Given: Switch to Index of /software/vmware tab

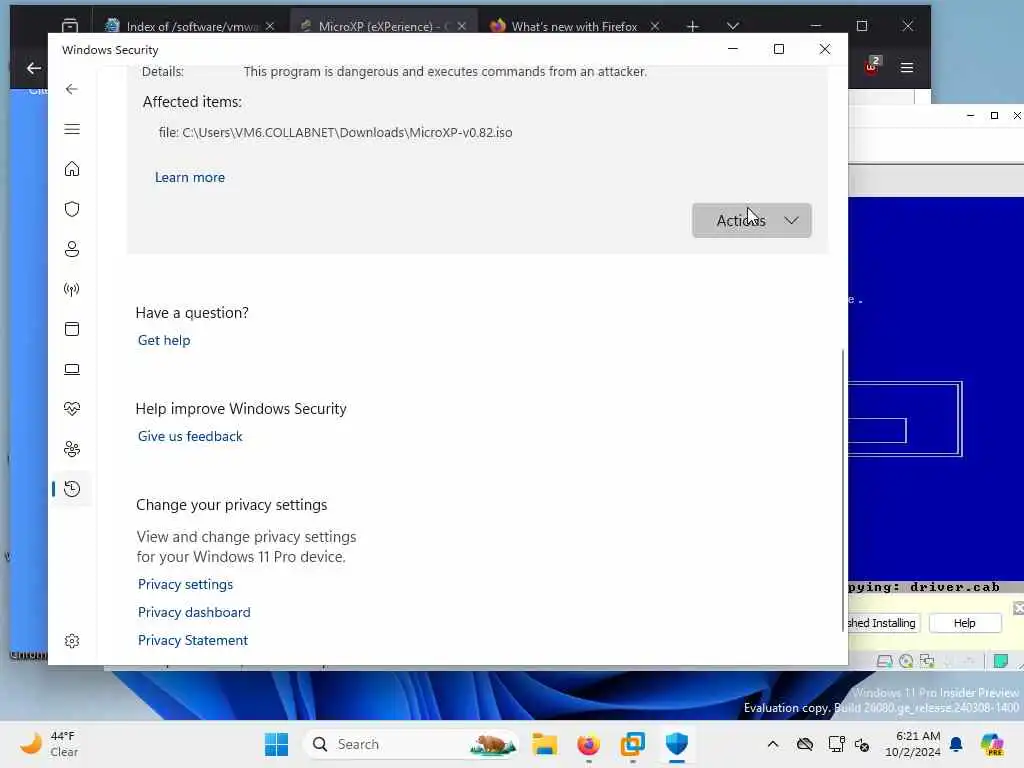Looking at the screenshot, I should (193, 26).
